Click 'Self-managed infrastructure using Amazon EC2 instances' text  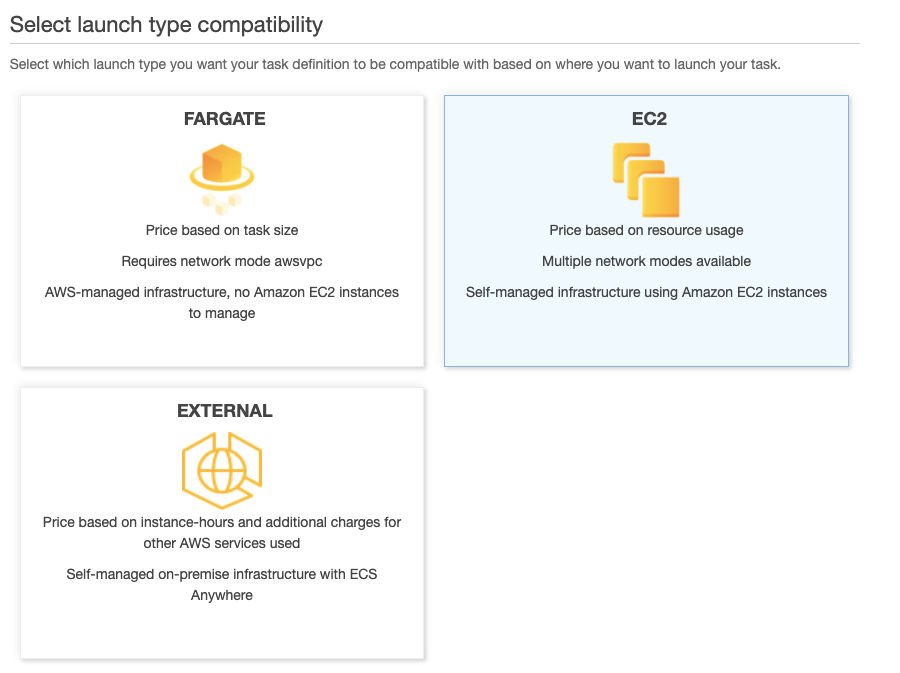pos(646,292)
